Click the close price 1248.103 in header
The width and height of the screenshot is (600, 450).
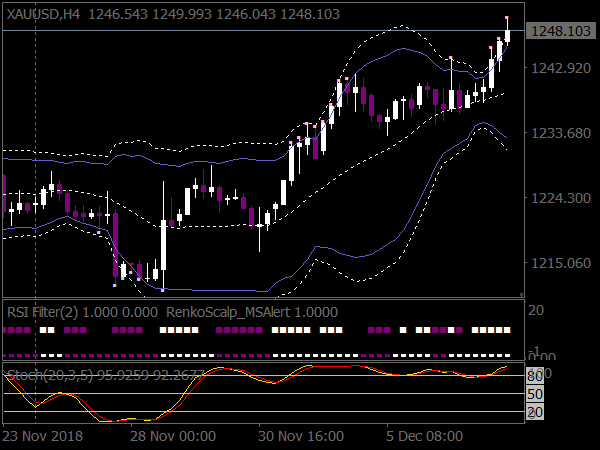pyautogui.click(x=310, y=15)
